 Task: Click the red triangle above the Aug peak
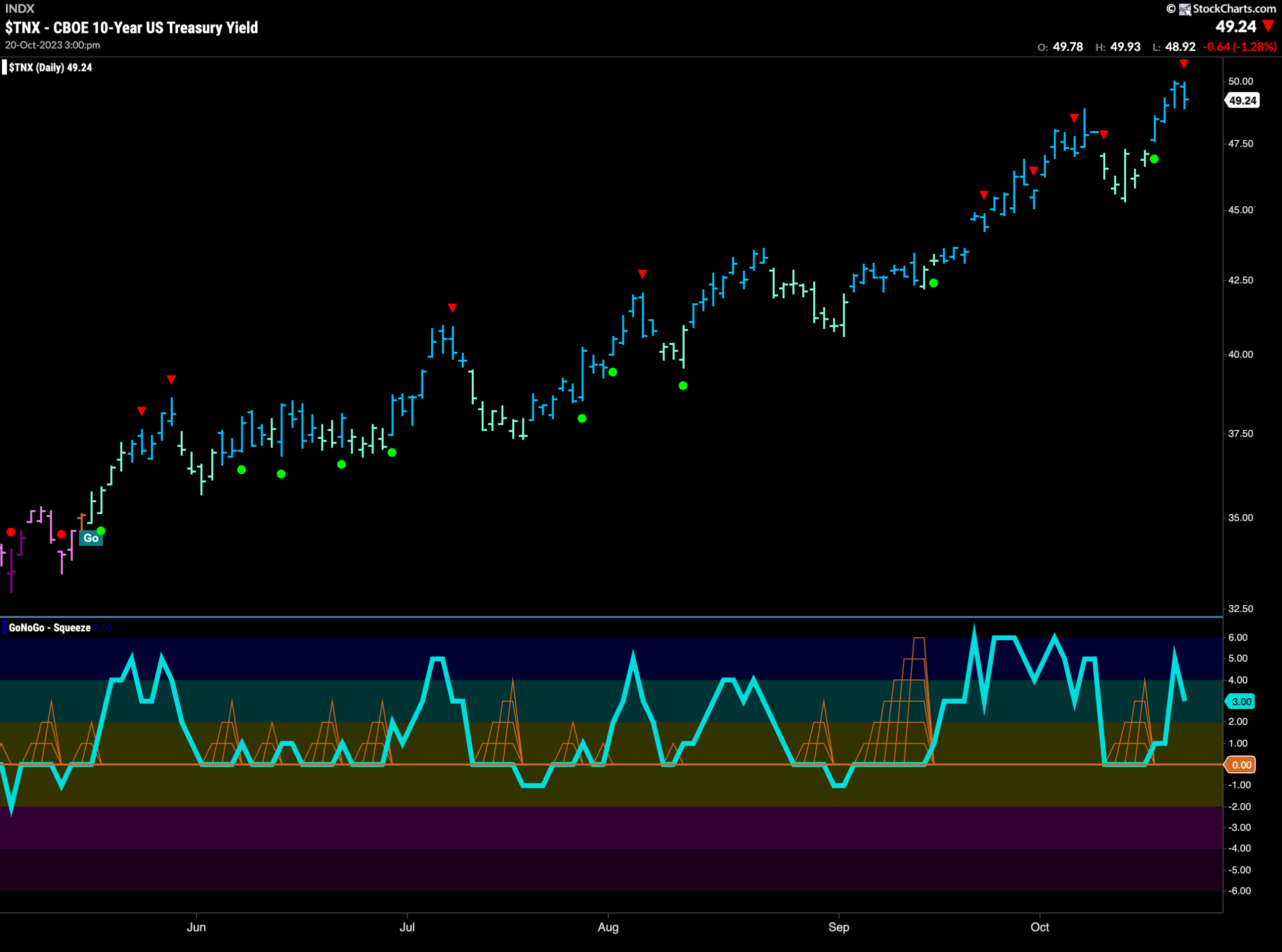(642, 274)
